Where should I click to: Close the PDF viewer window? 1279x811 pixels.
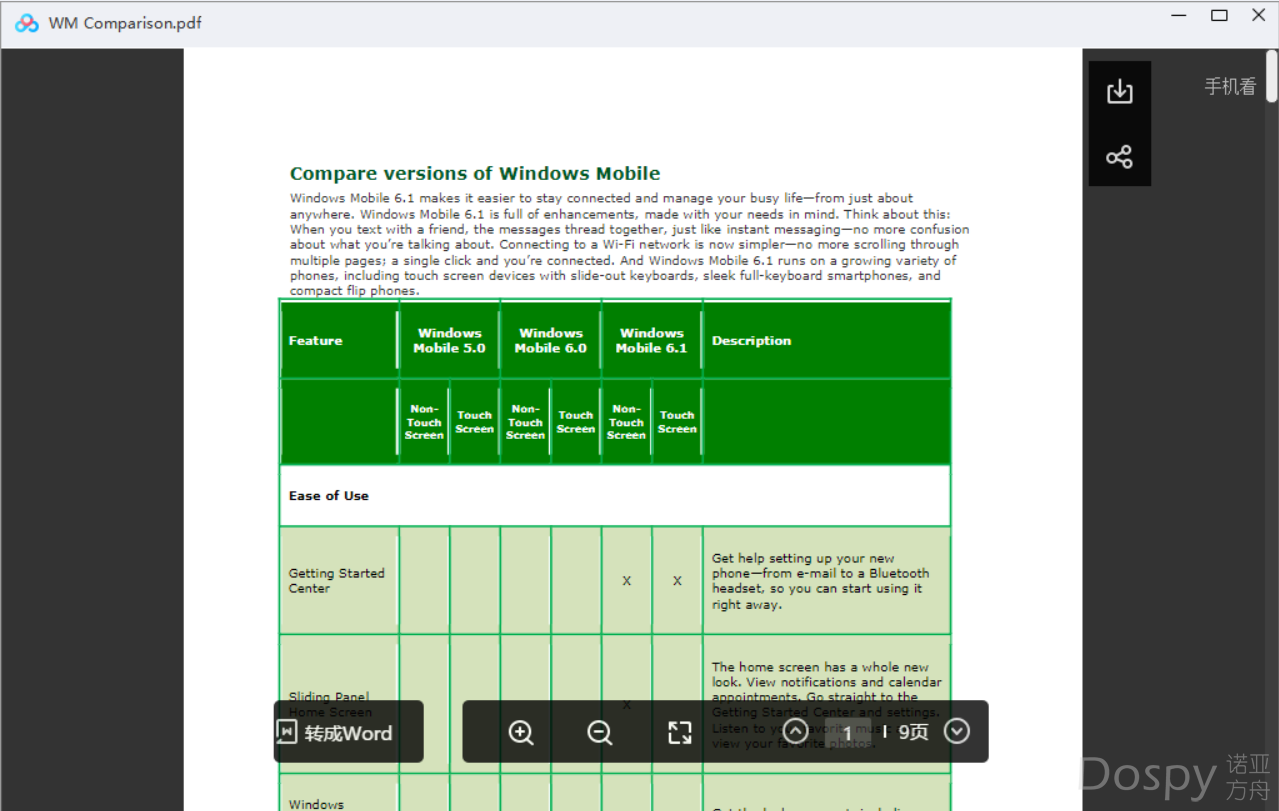coord(1259,15)
